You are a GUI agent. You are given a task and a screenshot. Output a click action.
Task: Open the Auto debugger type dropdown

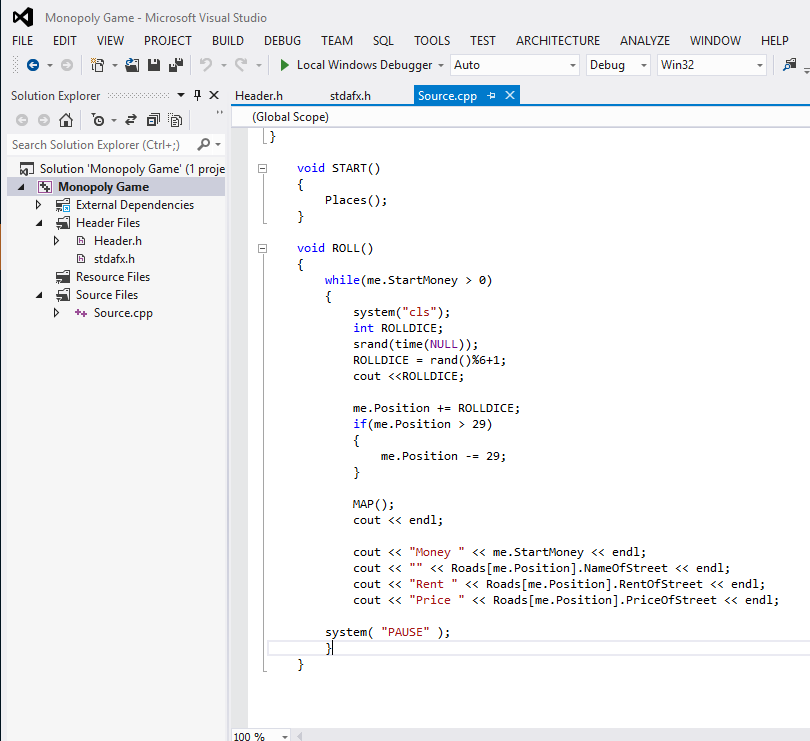tap(572, 66)
